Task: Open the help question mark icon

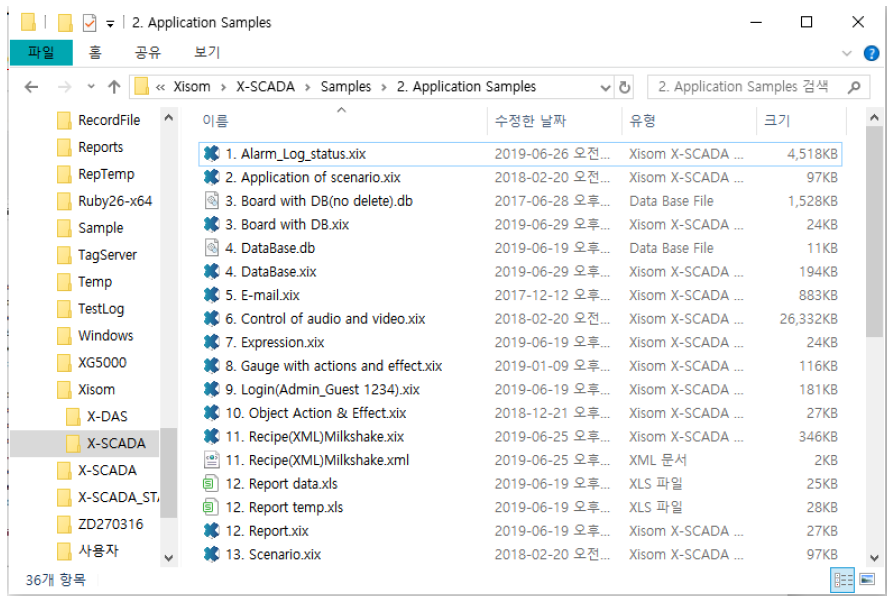Action: pyautogui.click(x=871, y=53)
